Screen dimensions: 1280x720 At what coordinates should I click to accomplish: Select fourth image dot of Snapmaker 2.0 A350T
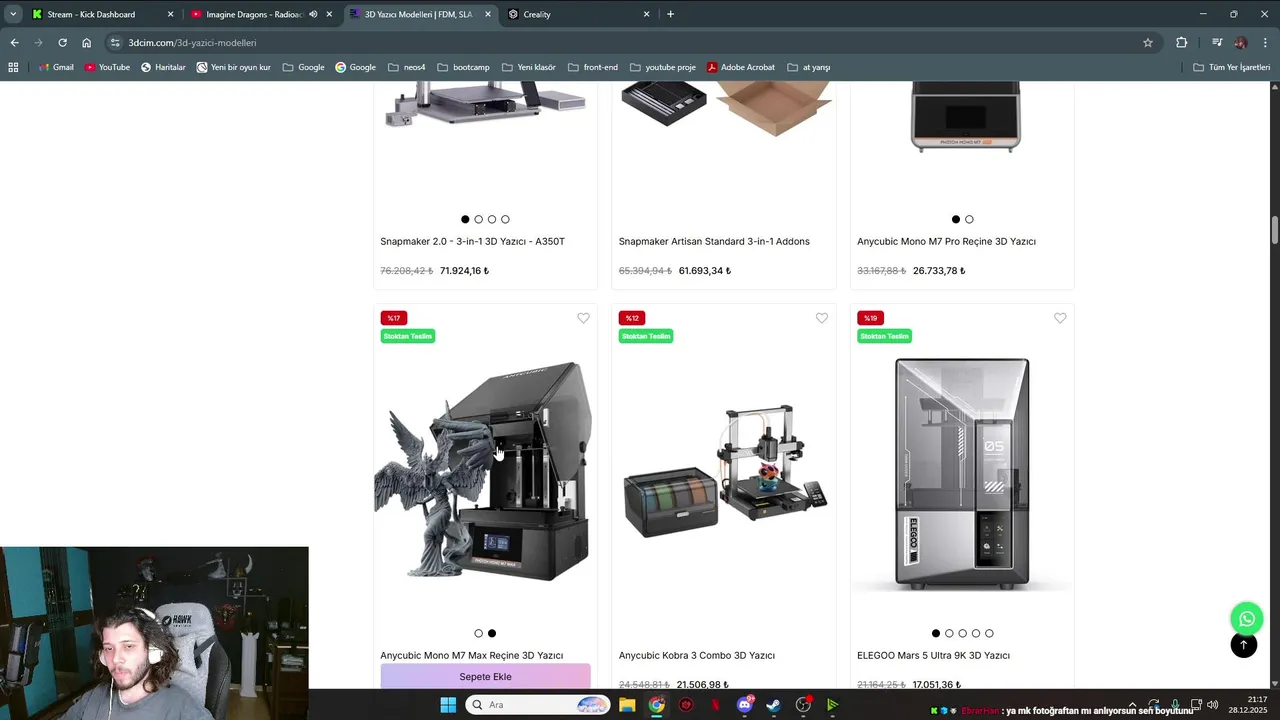505,219
